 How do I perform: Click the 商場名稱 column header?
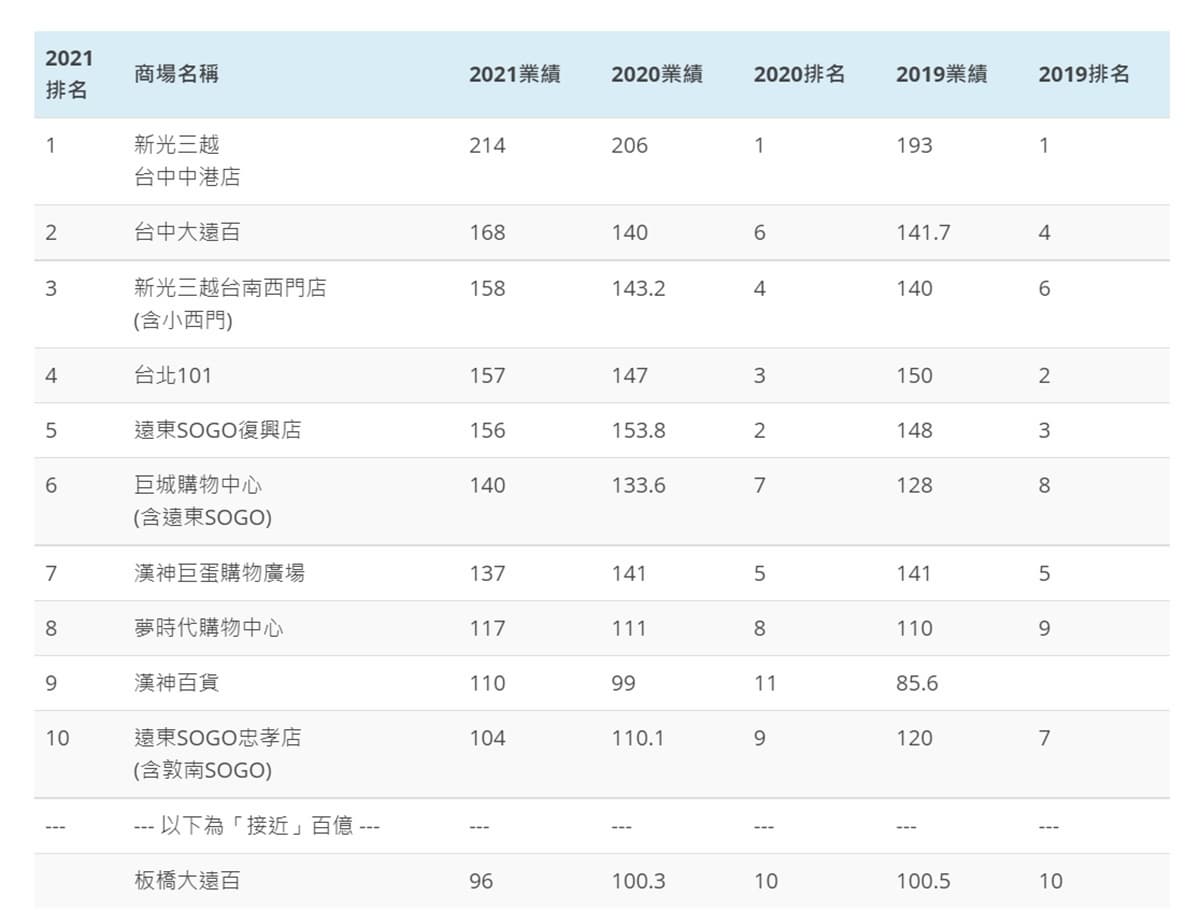[176, 74]
